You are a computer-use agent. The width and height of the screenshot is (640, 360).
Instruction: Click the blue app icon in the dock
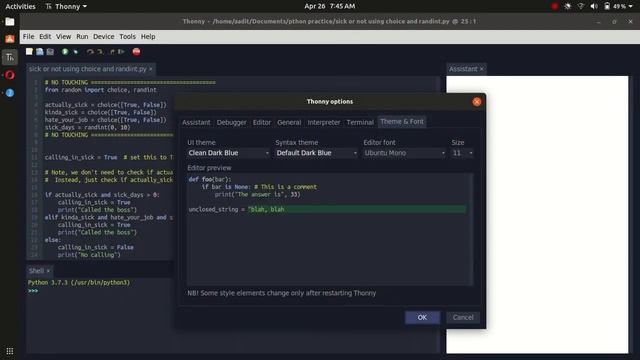[x=10, y=93]
